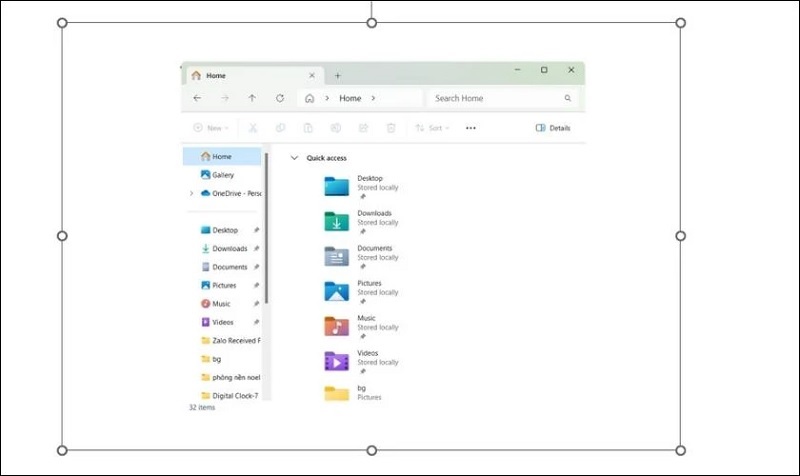Open the Downloads folder icon in Quick access
Screen dimensions: 800x476
tap(336, 221)
